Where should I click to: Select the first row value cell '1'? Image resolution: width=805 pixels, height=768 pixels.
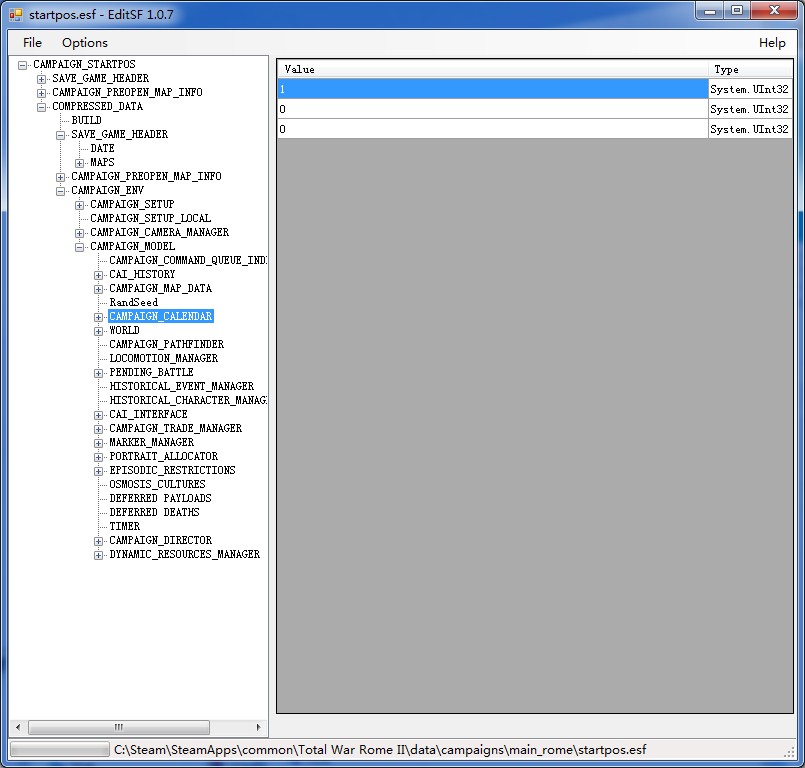493,89
